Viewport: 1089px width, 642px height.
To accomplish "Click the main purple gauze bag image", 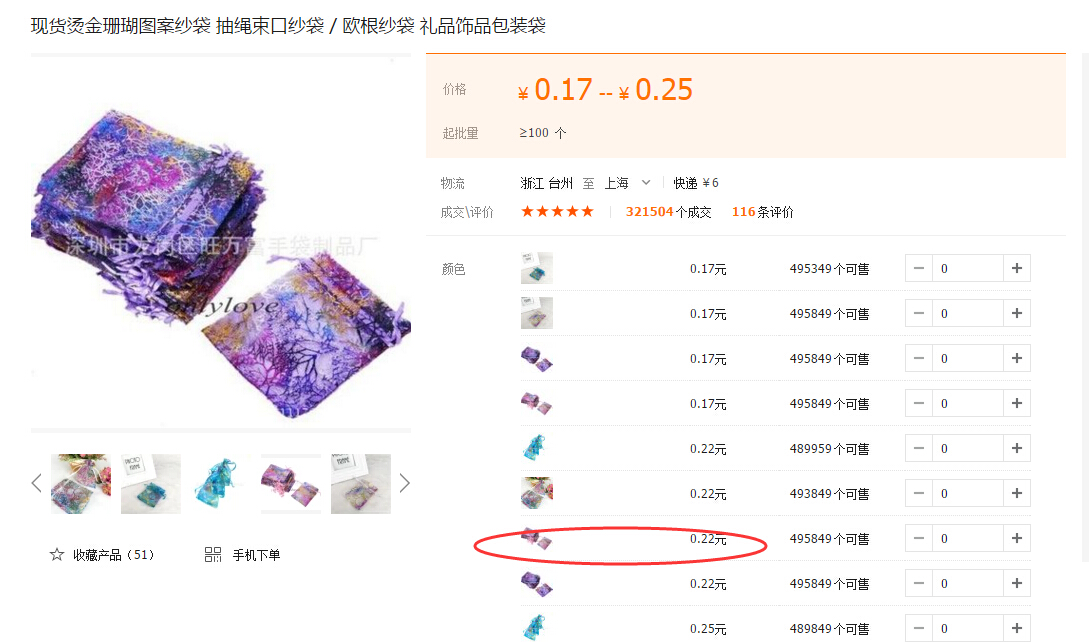I will point(221,243).
